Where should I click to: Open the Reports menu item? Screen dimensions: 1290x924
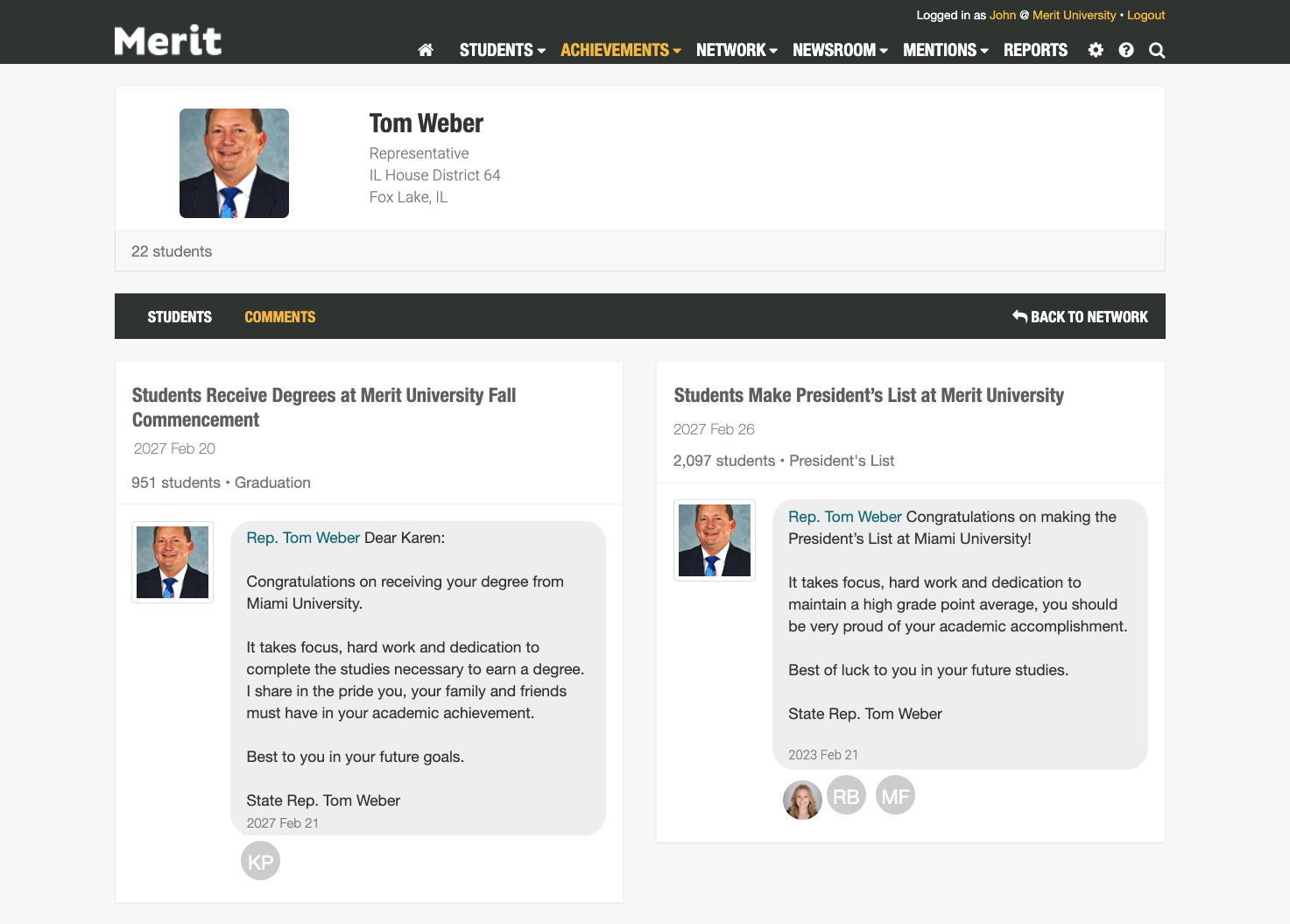pyautogui.click(x=1035, y=50)
